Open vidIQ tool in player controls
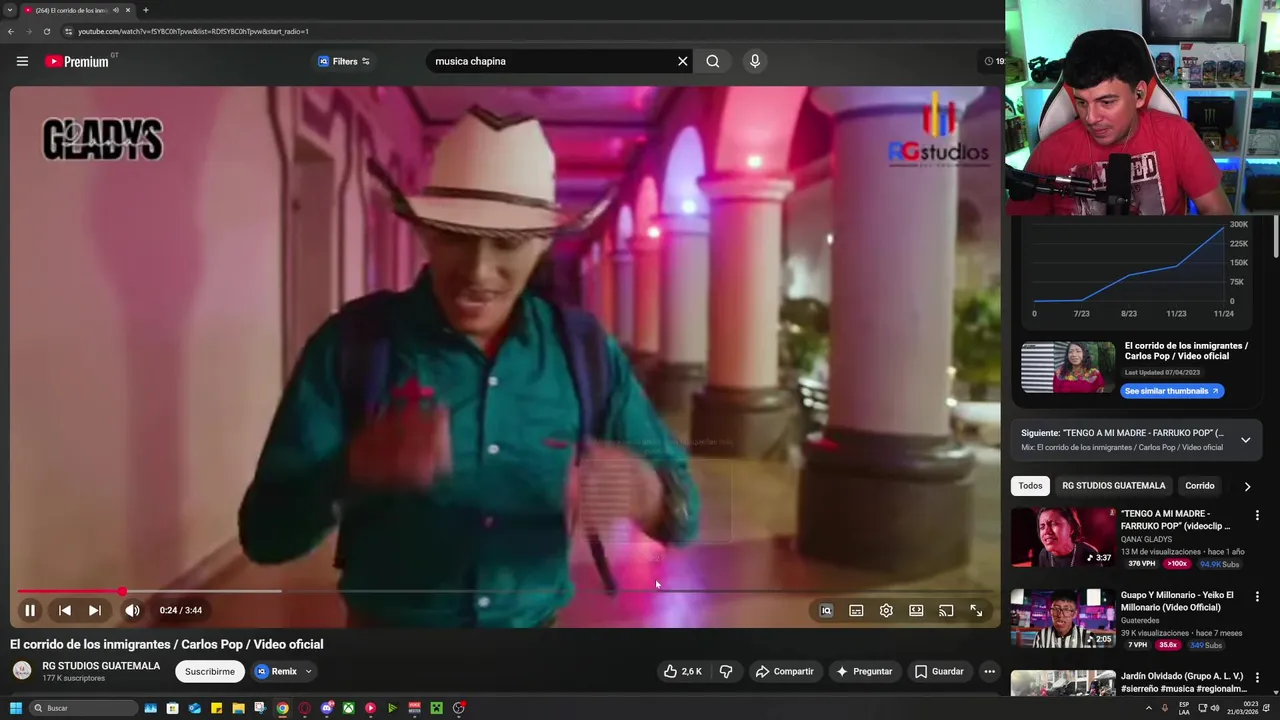The width and height of the screenshot is (1280, 720). (826, 610)
